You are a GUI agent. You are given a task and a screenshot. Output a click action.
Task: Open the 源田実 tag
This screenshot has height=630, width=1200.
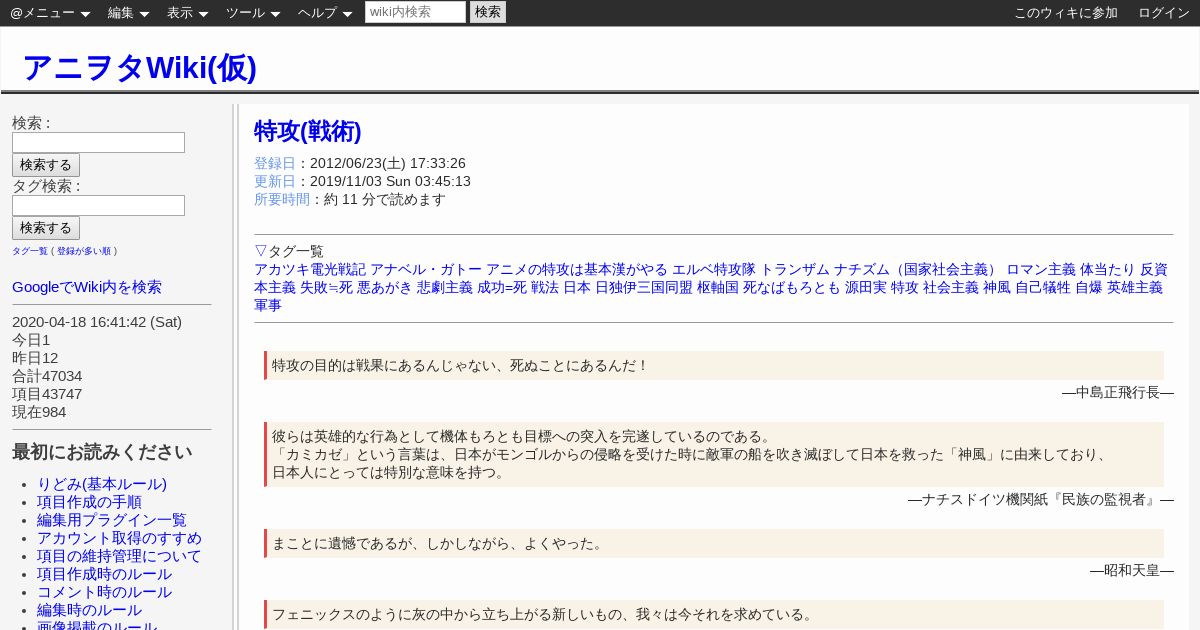[x=866, y=287]
